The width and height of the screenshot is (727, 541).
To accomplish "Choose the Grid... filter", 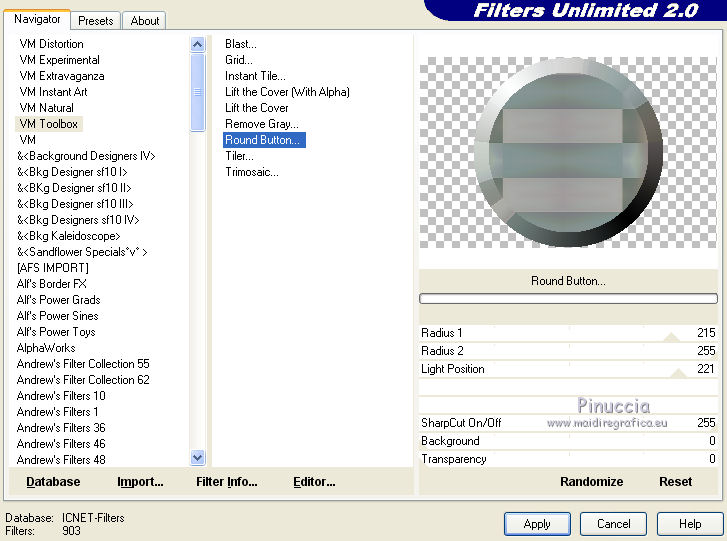I will coord(239,60).
